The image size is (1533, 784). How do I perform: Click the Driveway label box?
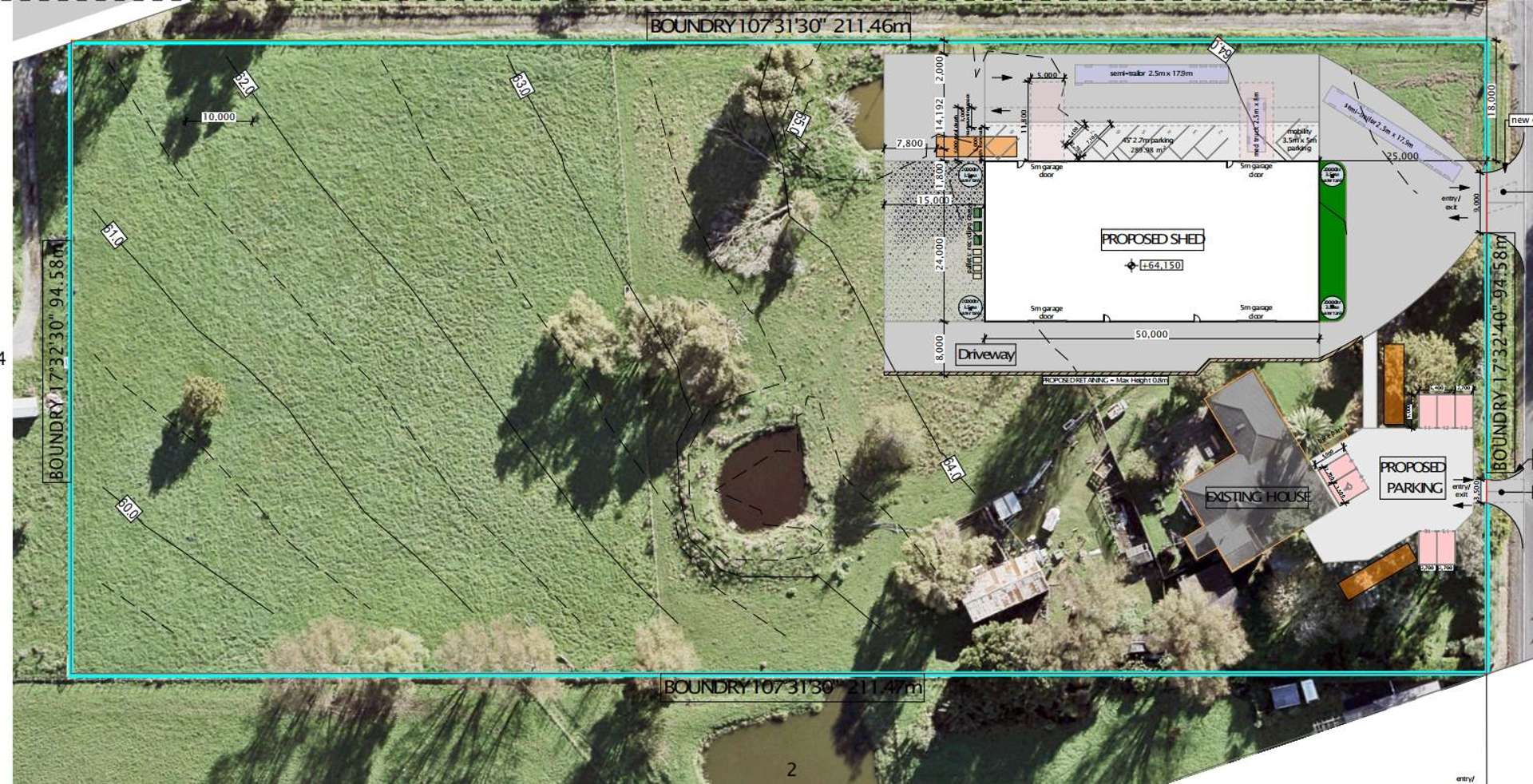[985, 354]
